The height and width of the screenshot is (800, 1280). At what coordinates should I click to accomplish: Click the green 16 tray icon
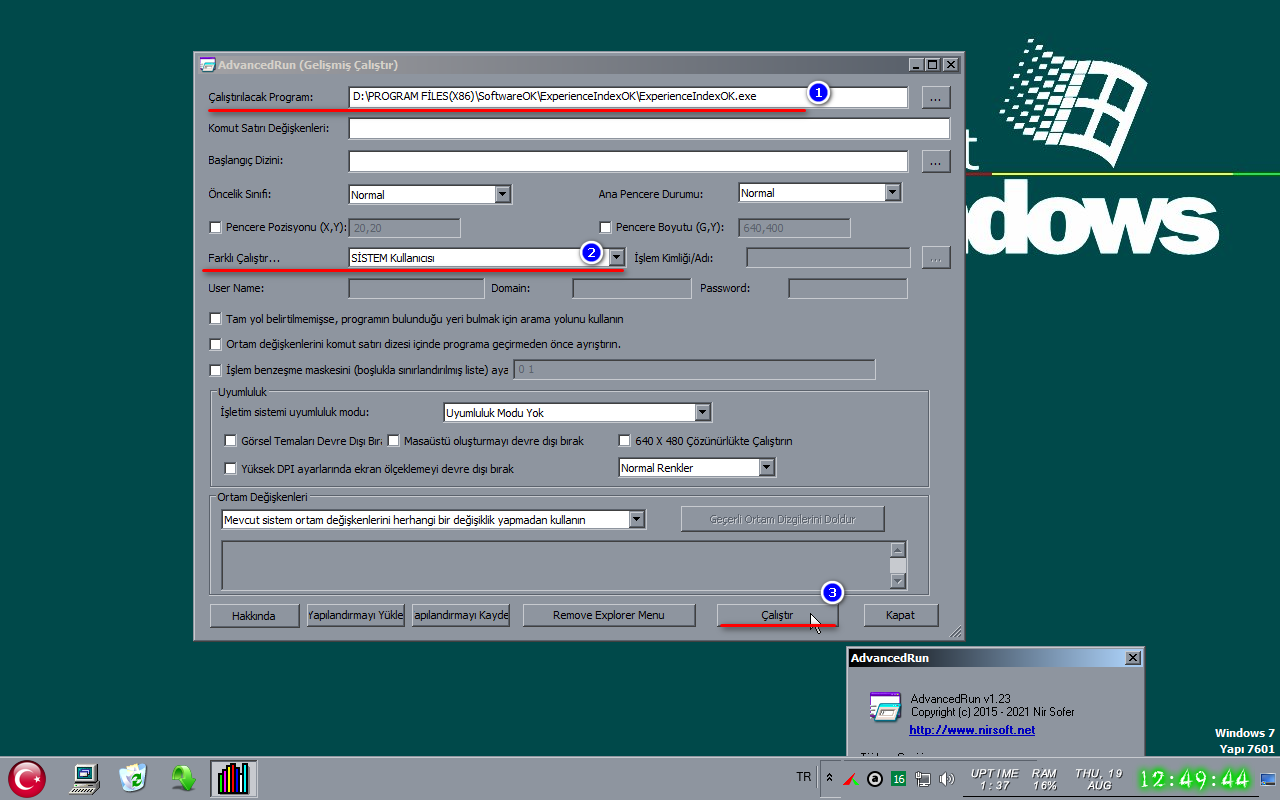899,779
